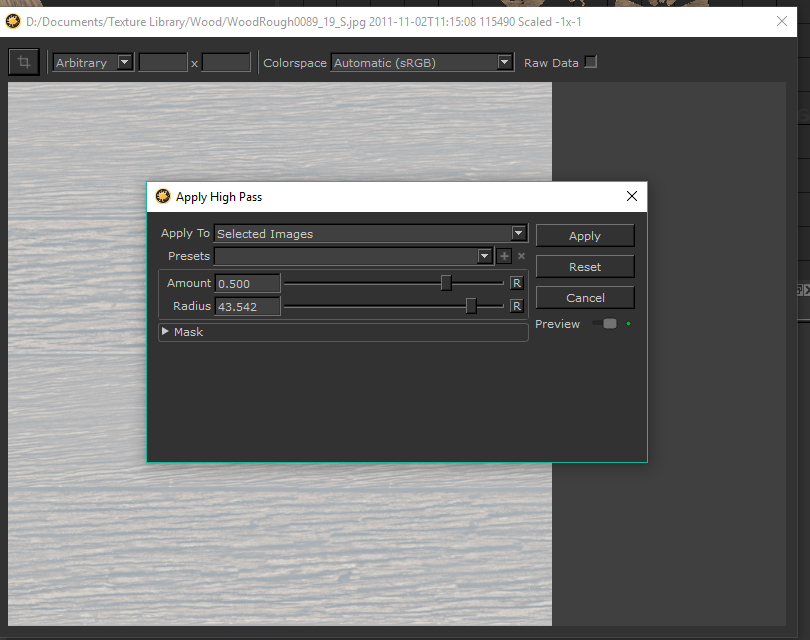
Task: Close the image viewer window
Action: point(782,20)
